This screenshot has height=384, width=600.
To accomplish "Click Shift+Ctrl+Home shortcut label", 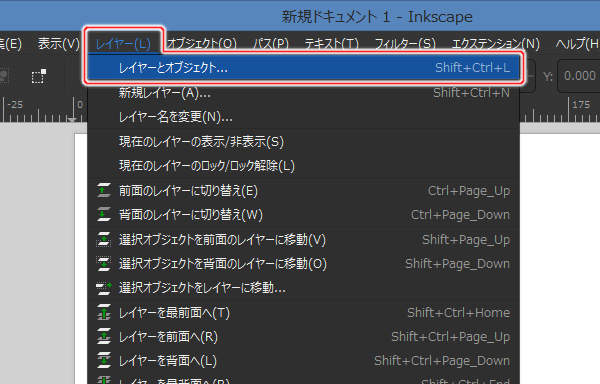I will click(458, 313).
